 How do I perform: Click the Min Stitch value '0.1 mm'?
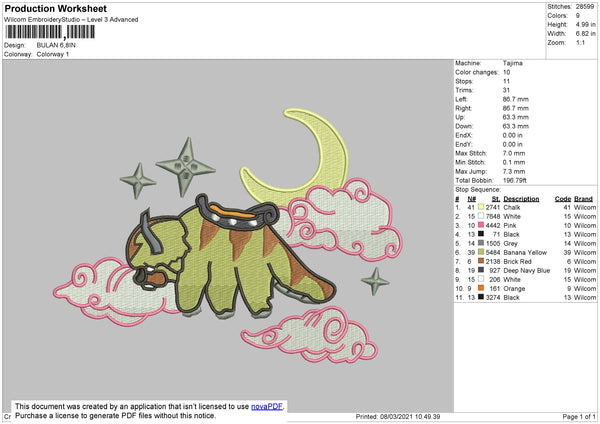click(x=514, y=162)
